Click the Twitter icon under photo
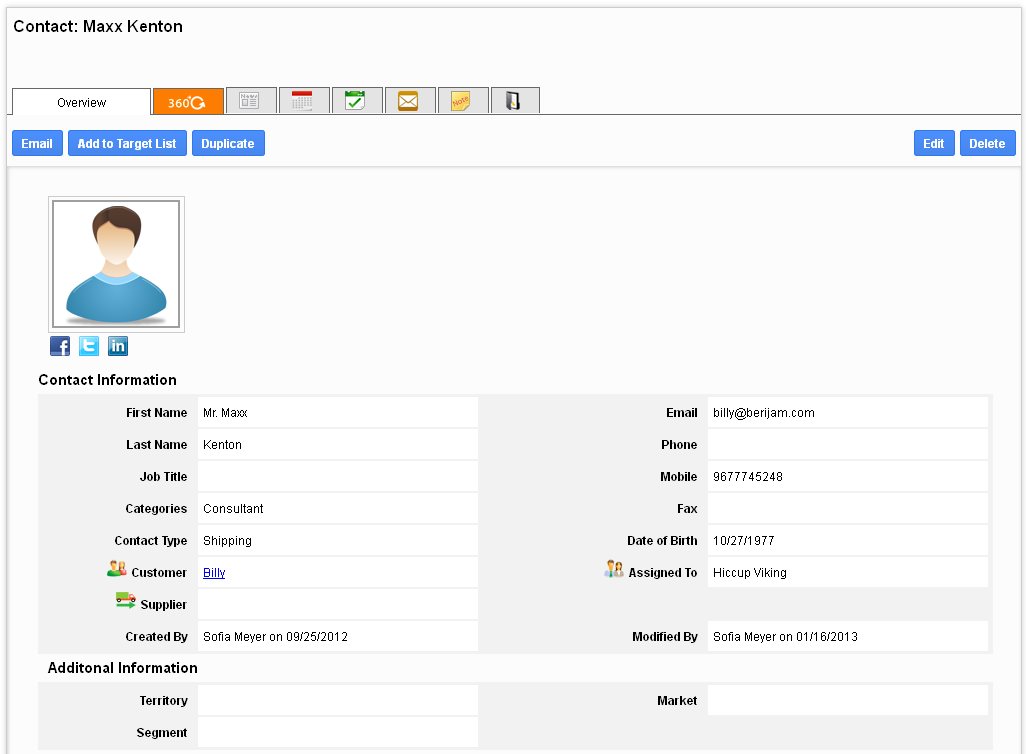 click(89, 346)
